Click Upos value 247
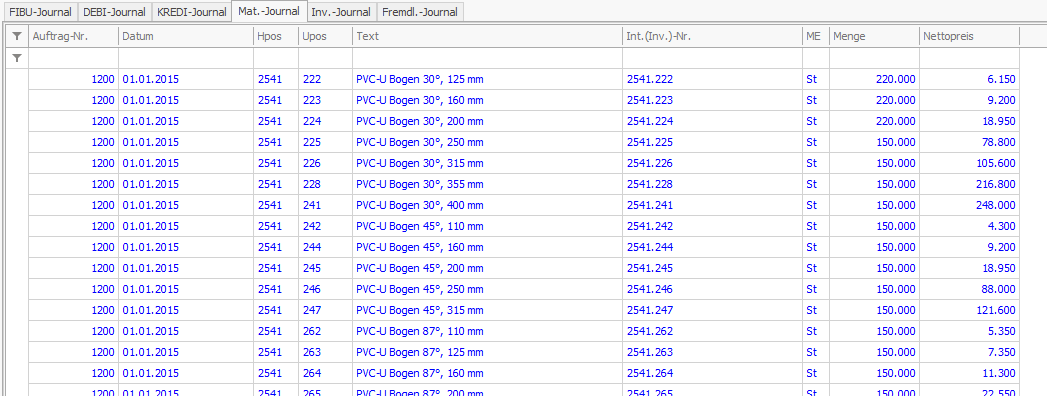Viewport: 1047px width, 396px height. click(312, 310)
